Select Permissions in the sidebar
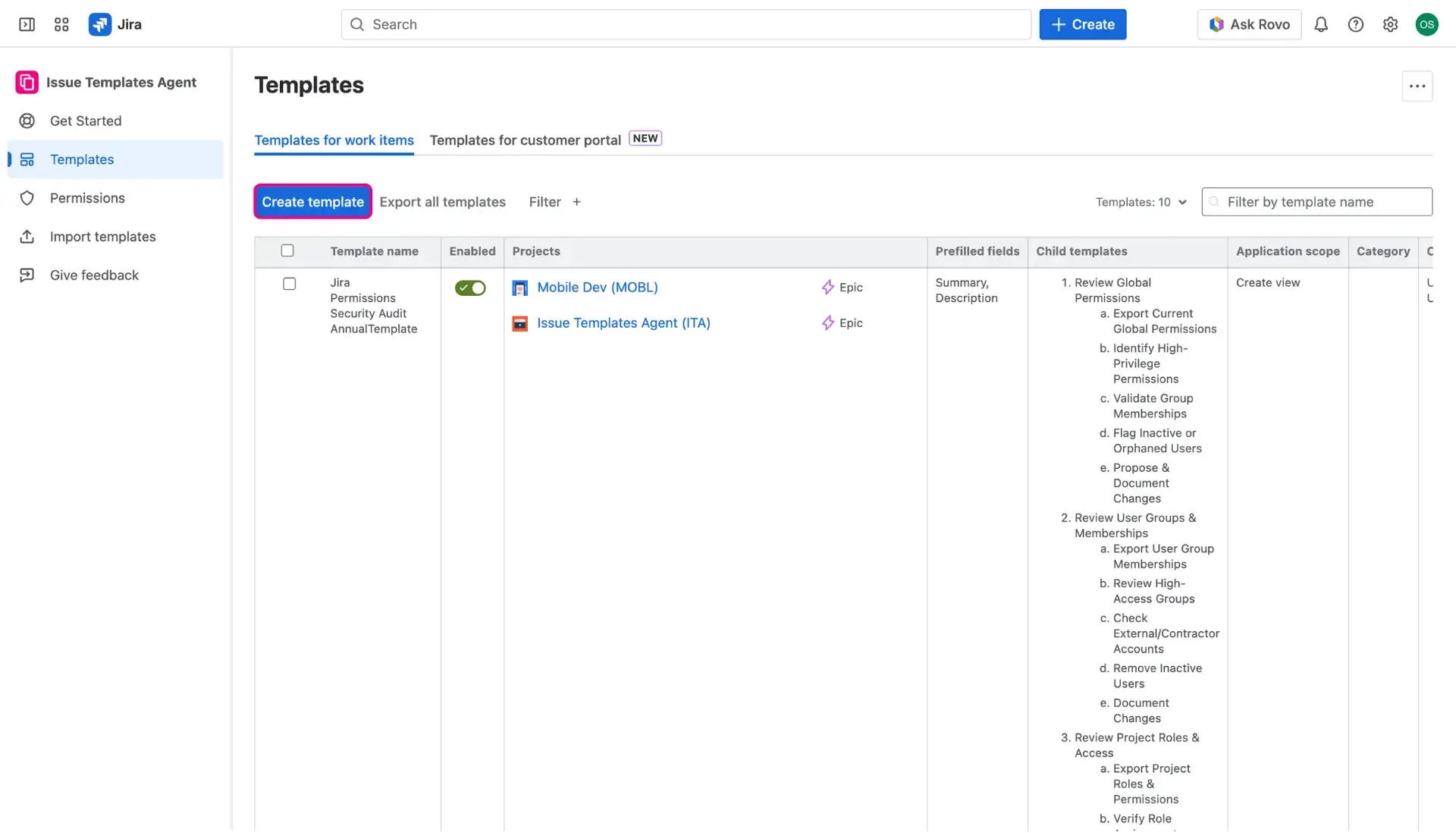 tap(87, 197)
